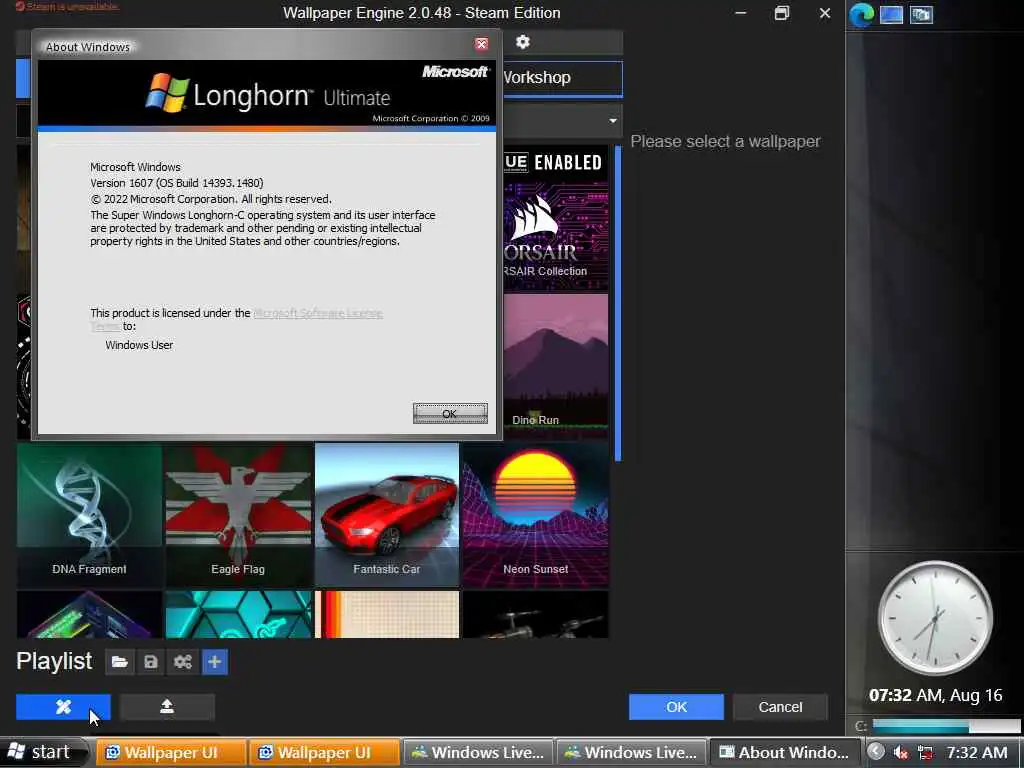Click the Playlist heading
Screen dimensions: 1024x768
point(54,661)
